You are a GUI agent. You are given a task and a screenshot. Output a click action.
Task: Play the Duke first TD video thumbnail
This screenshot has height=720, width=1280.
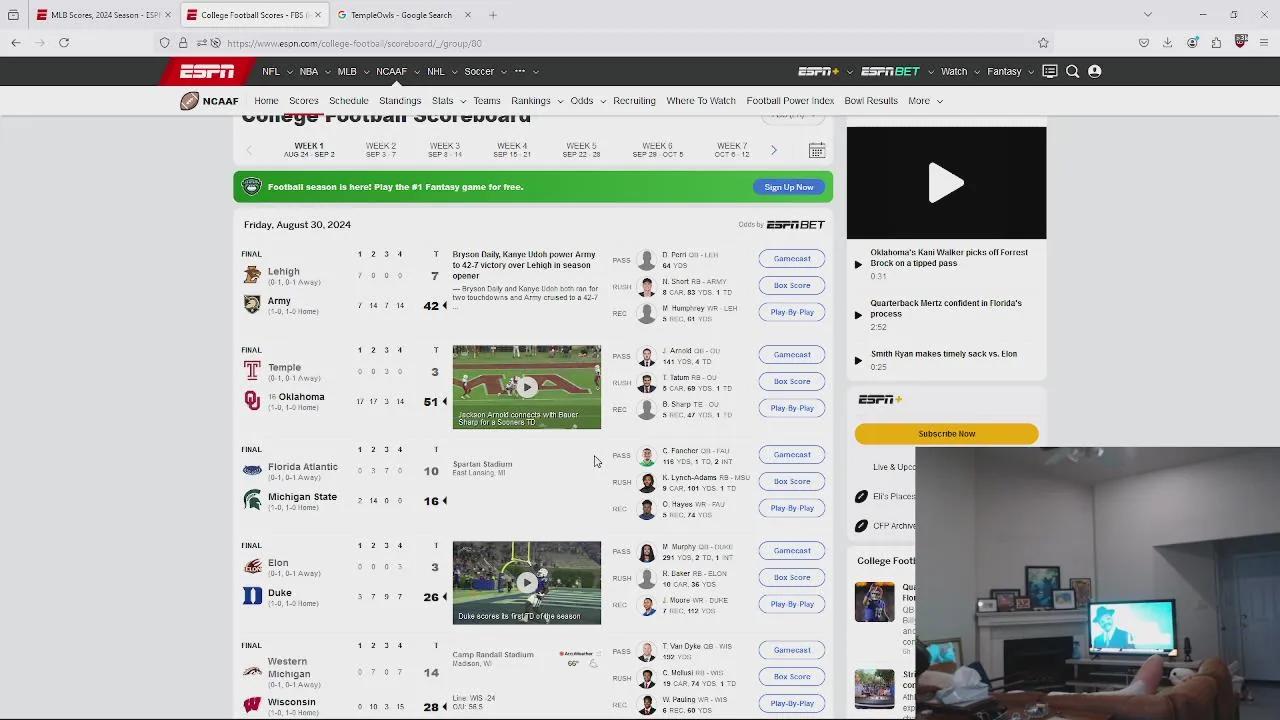tap(527, 583)
